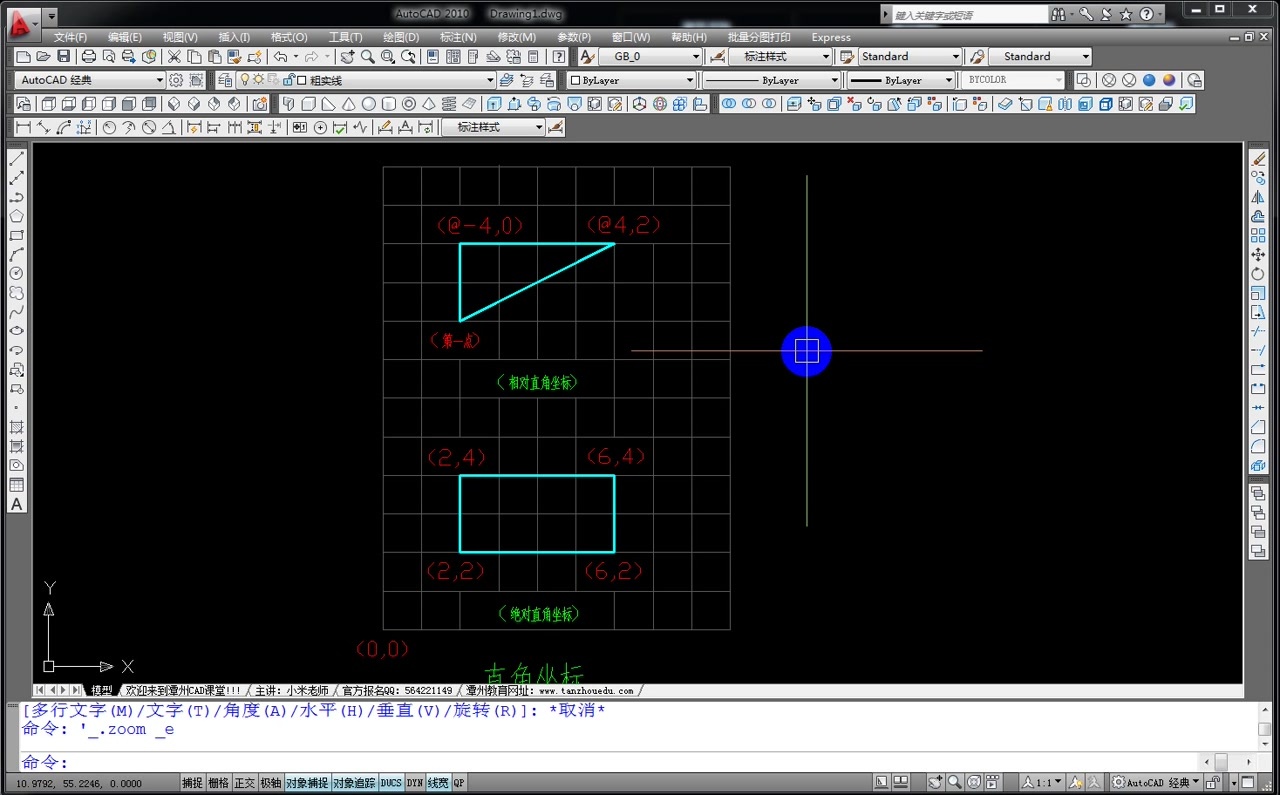This screenshot has width=1280, height=795.
Task: Click the Erase tool in the Modify toolbar
Action: (1259, 159)
